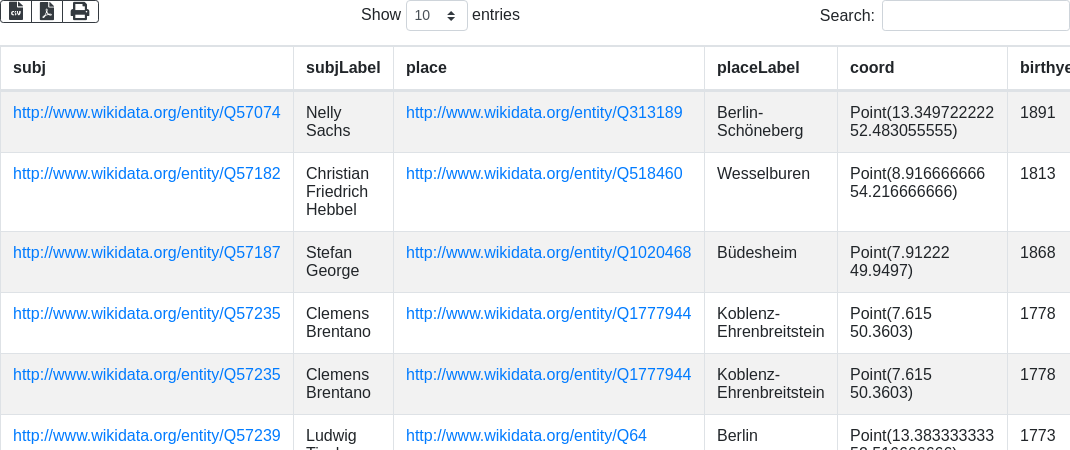Click into the Search input field
This screenshot has width=1070, height=450.
pos(975,15)
